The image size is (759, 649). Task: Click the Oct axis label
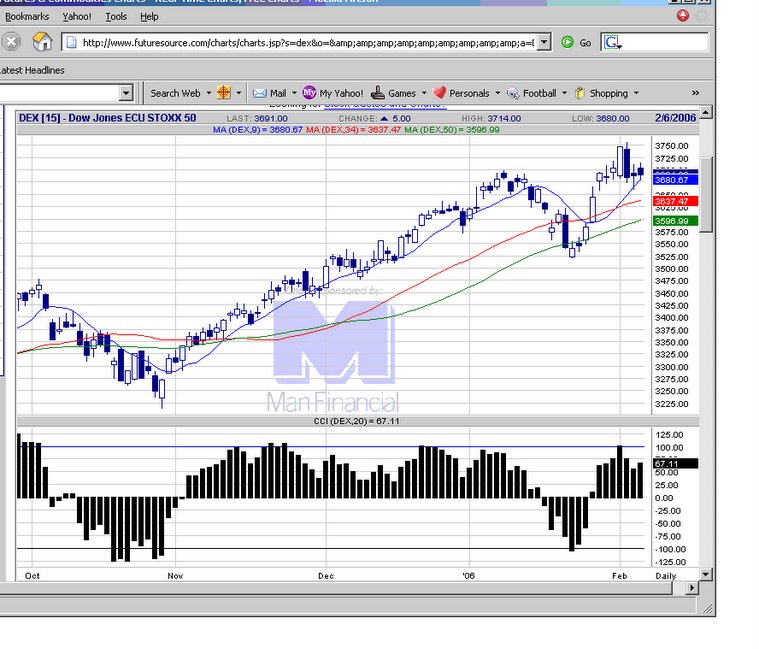pos(32,576)
